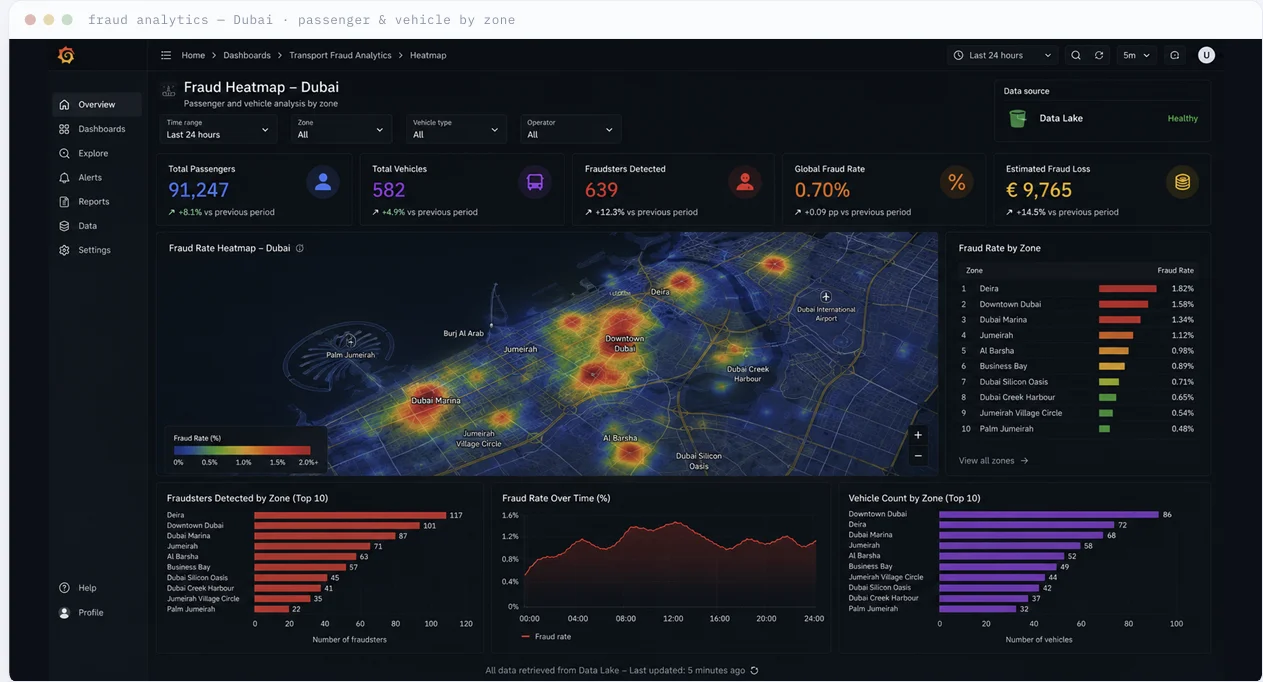1263x682 pixels.
Task: Open the Last 24 hours picker
Action: coord(1003,55)
